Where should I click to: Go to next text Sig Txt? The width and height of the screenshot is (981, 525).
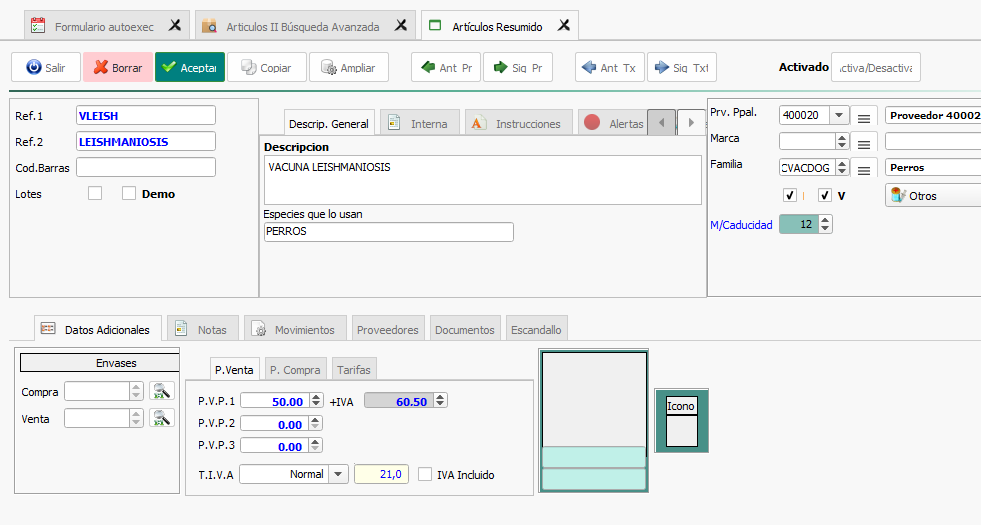pyautogui.click(x=681, y=68)
